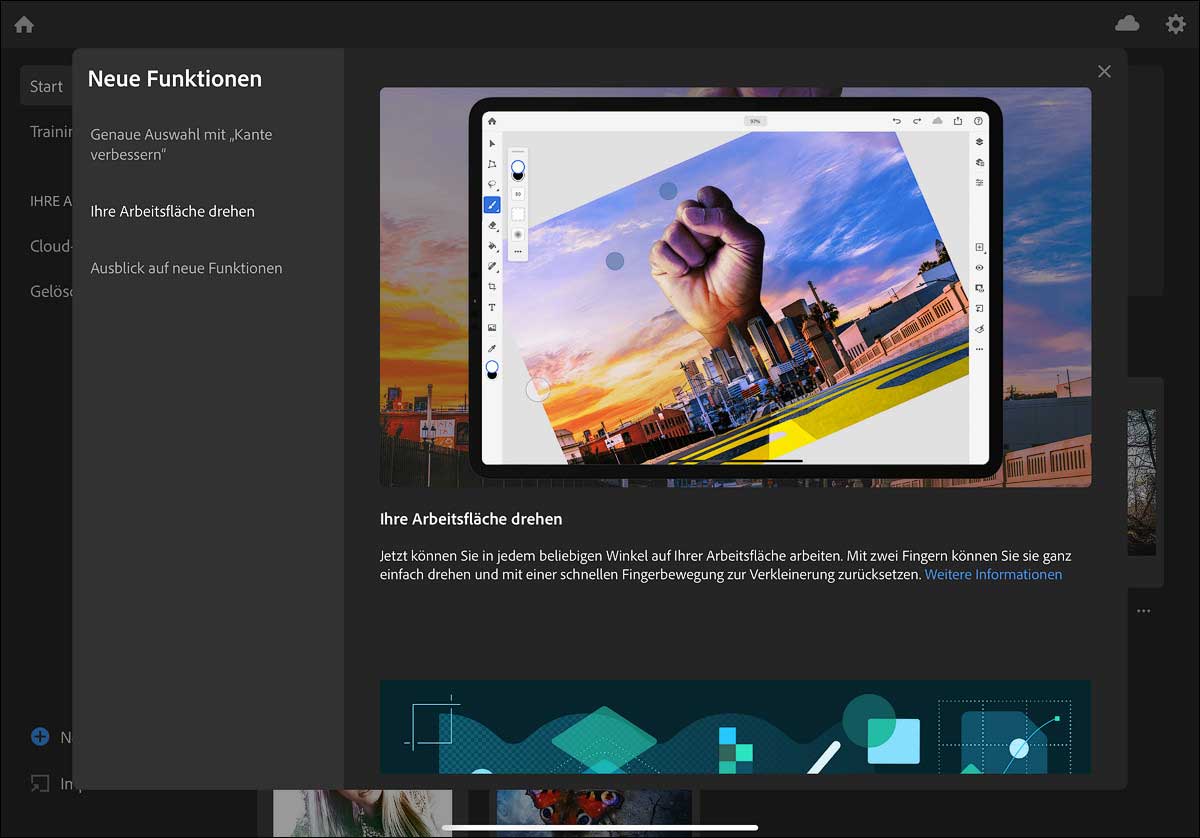1200x838 pixels.
Task: Tap the iPad home indicator bar
Action: [600, 827]
